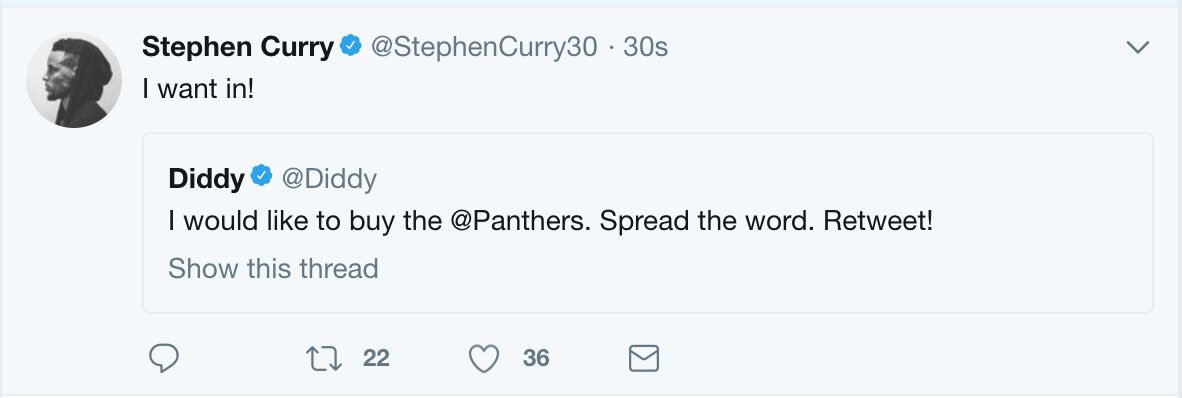Click the 30s tweet timestamp
The height and width of the screenshot is (398, 1182).
coord(645,47)
